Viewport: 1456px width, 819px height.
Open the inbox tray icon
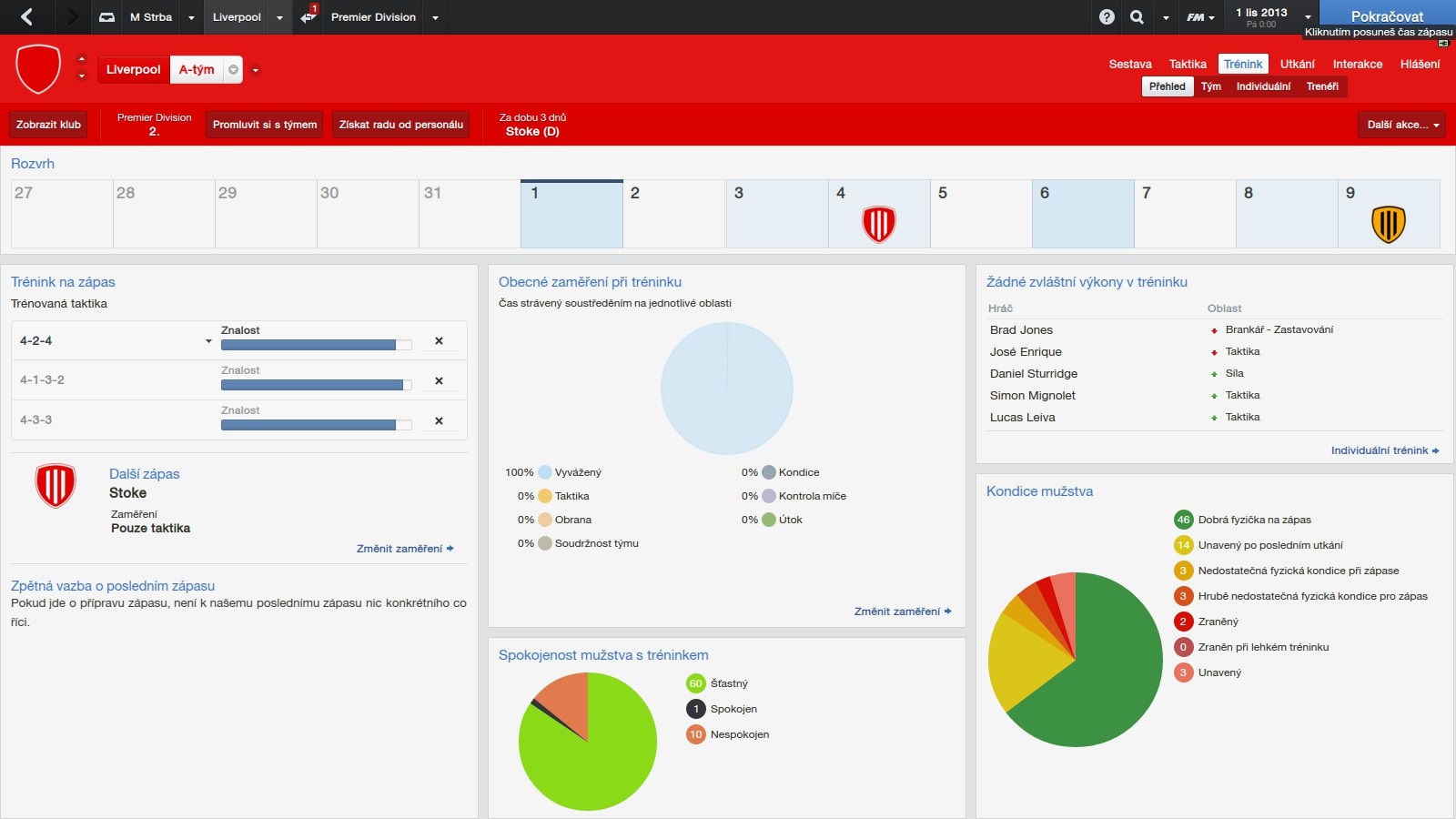(106, 17)
